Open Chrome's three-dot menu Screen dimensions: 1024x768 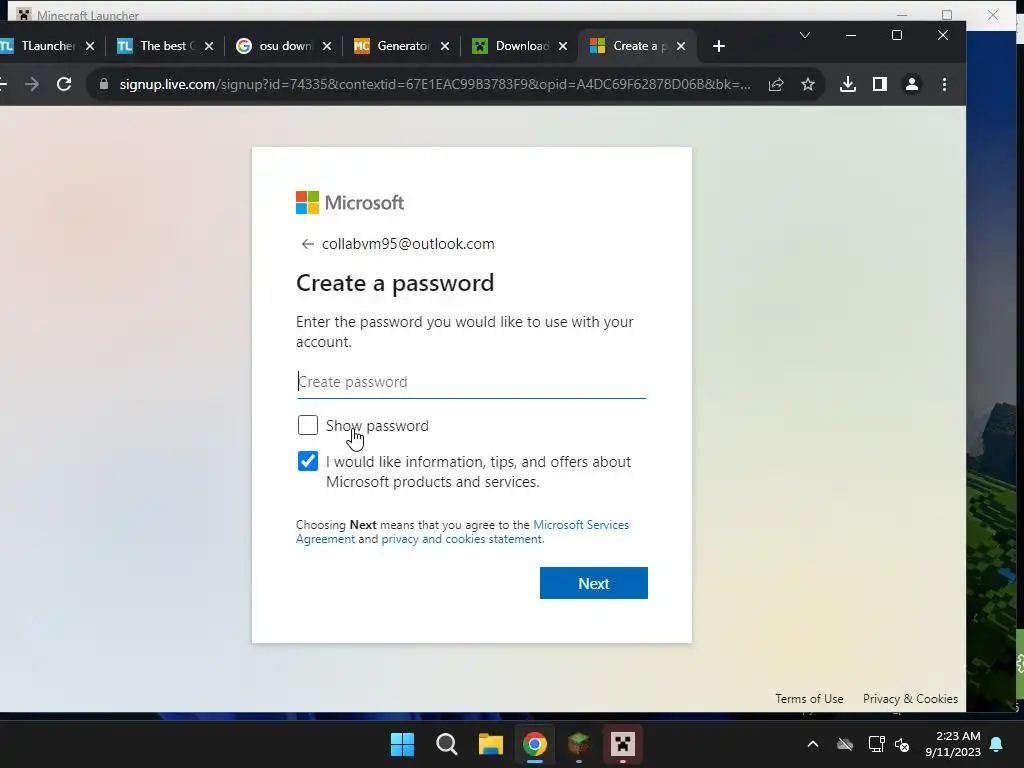pos(944,84)
